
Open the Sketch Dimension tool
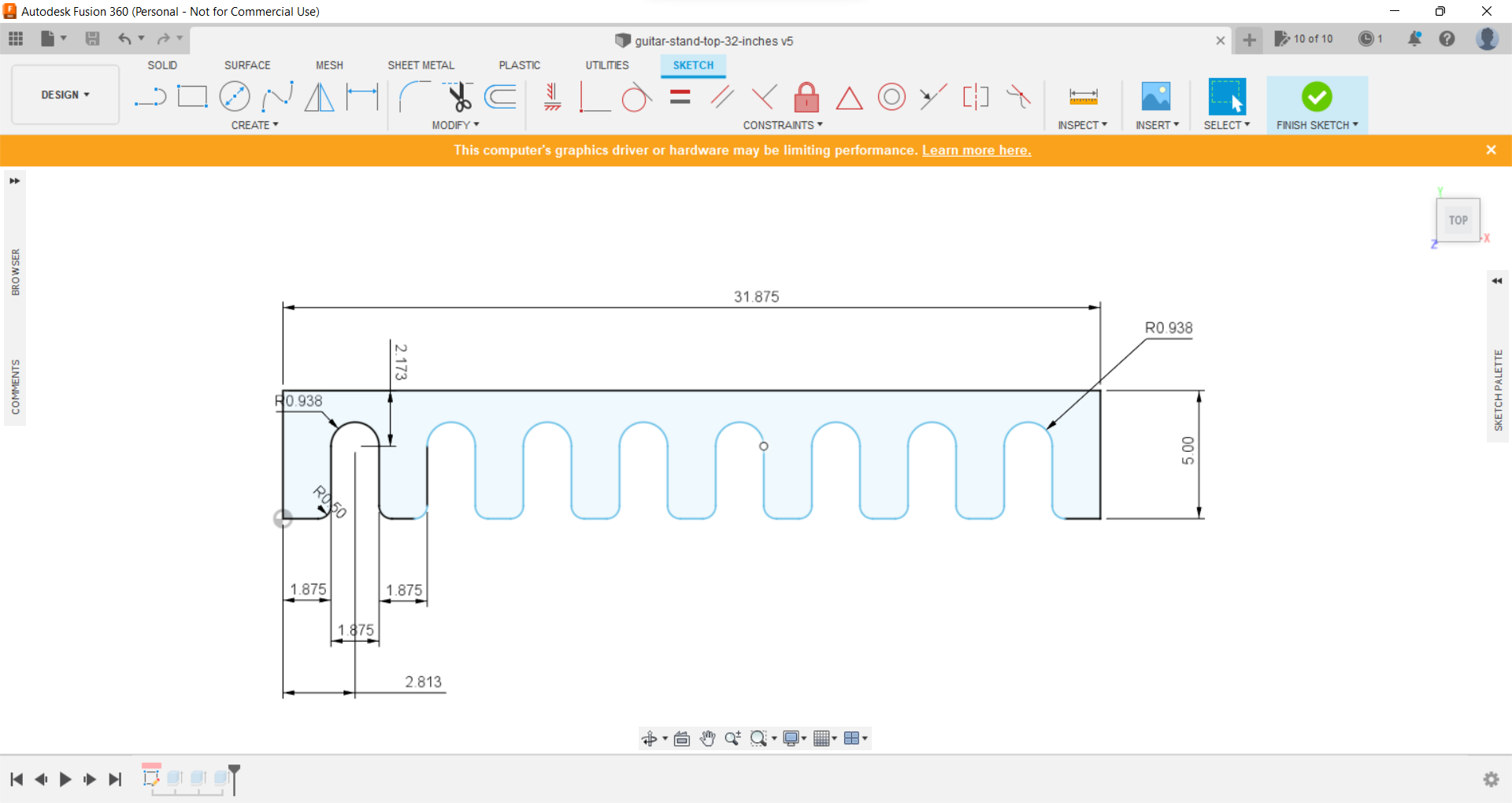(x=362, y=96)
